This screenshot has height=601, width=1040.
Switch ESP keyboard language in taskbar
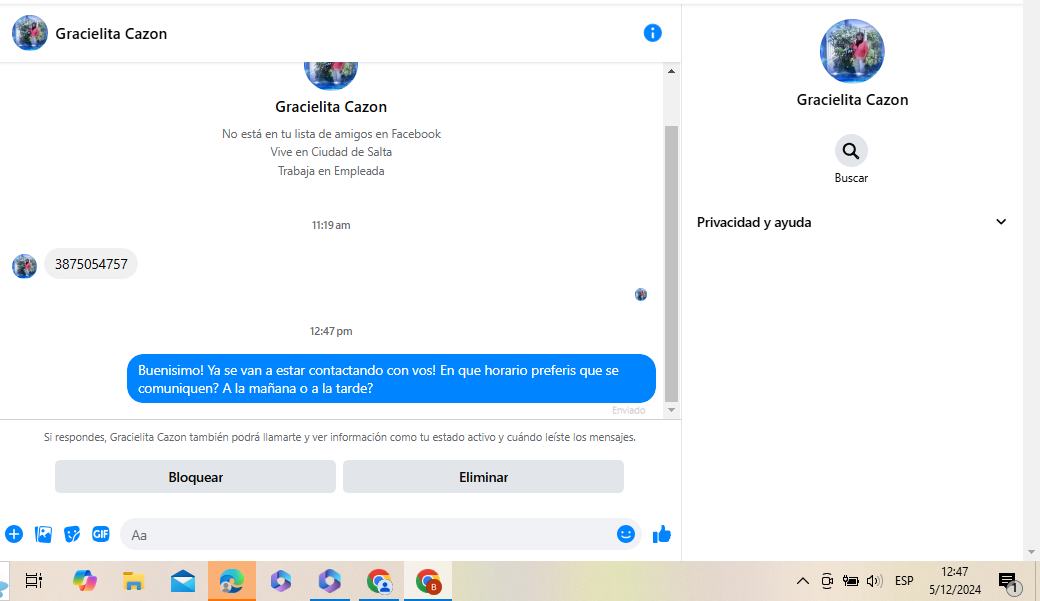pyautogui.click(x=904, y=581)
